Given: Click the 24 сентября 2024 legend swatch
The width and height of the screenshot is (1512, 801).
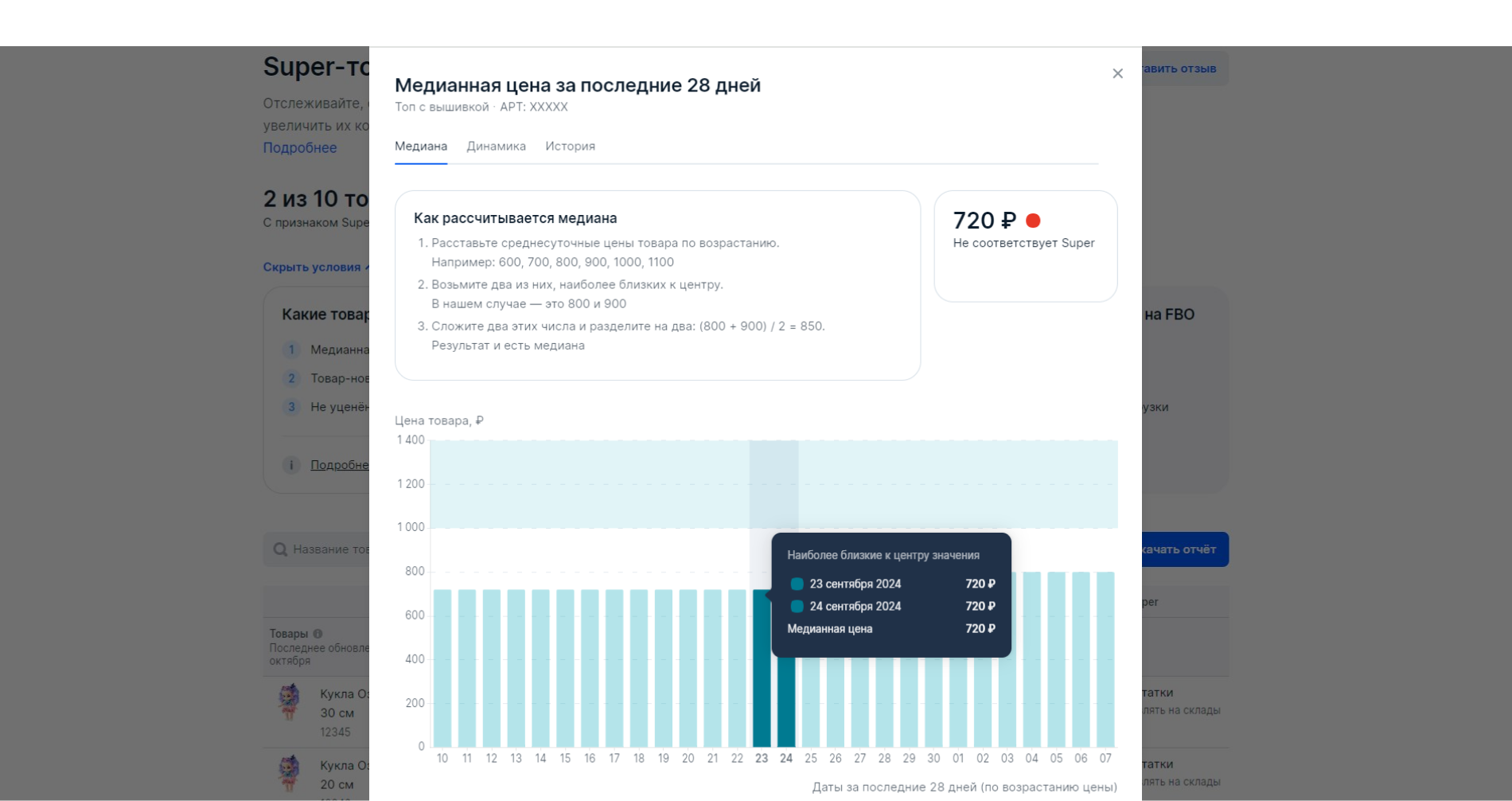Looking at the screenshot, I should (797, 606).
